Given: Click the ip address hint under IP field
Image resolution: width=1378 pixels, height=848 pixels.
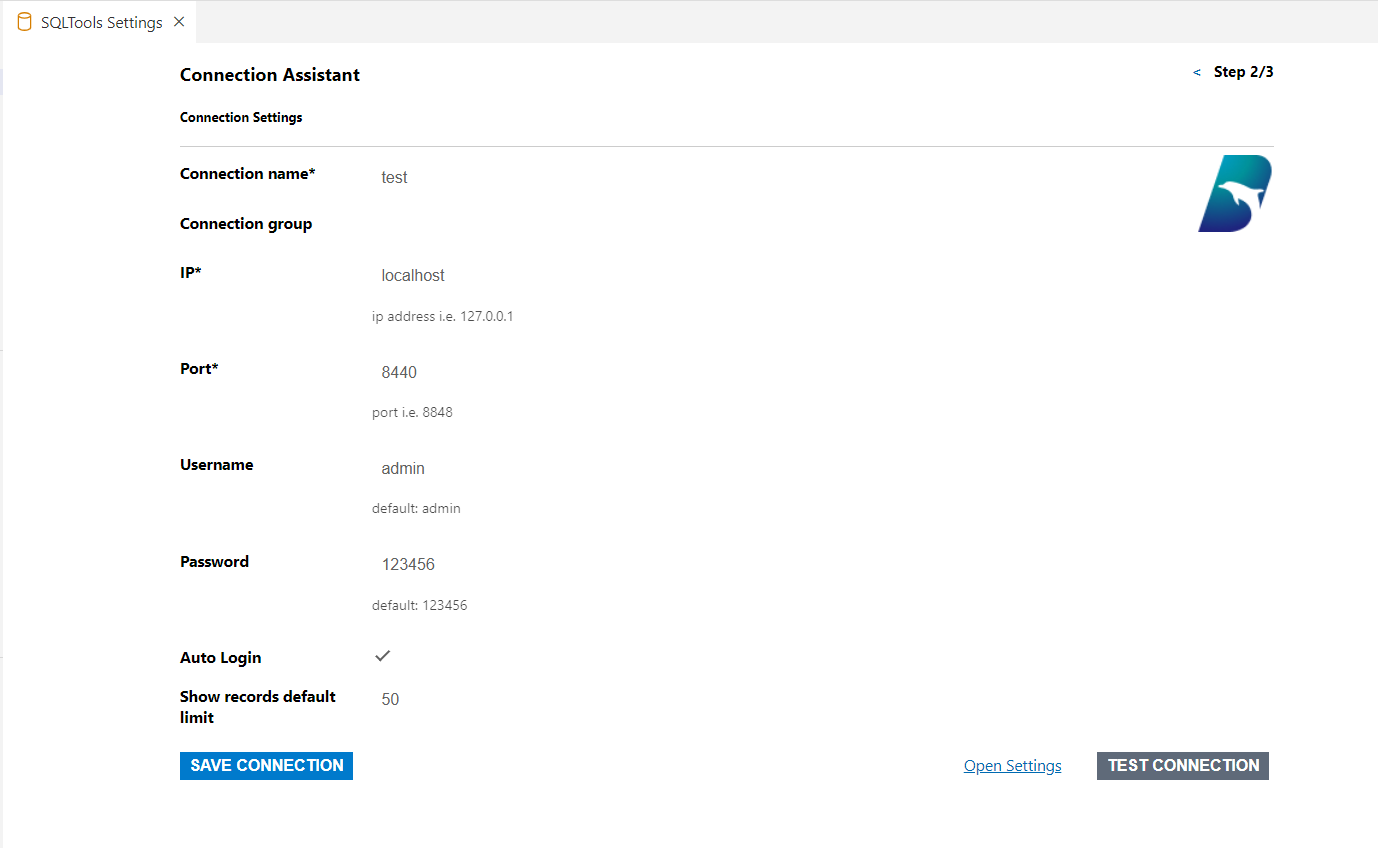Looking at the screenshot, I should coord(442,316).
